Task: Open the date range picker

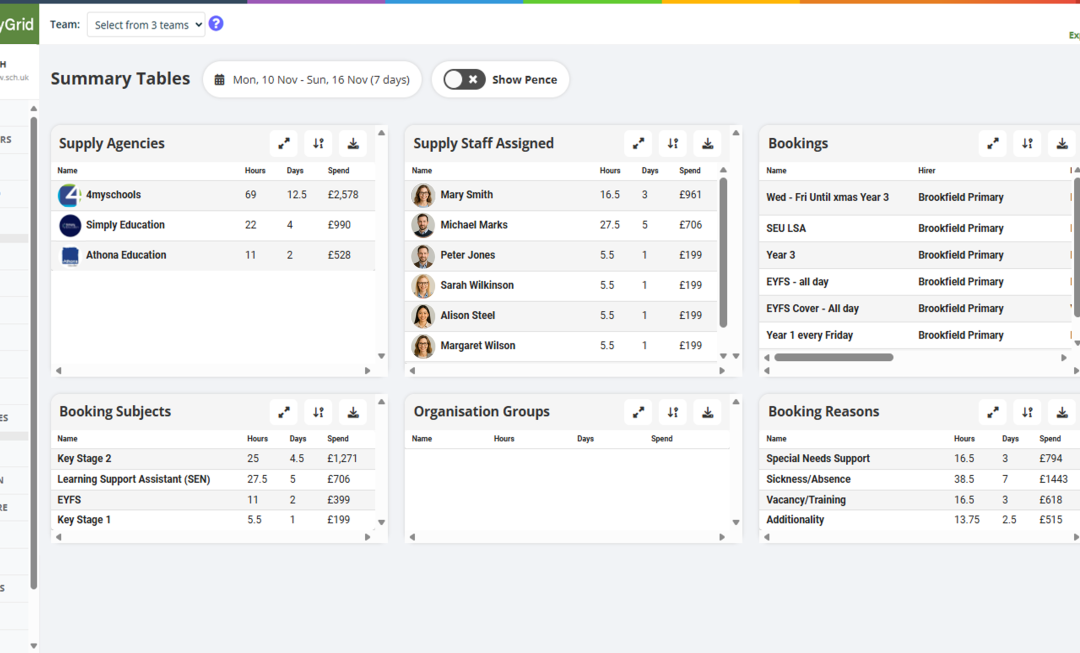Action: [312, 80]
